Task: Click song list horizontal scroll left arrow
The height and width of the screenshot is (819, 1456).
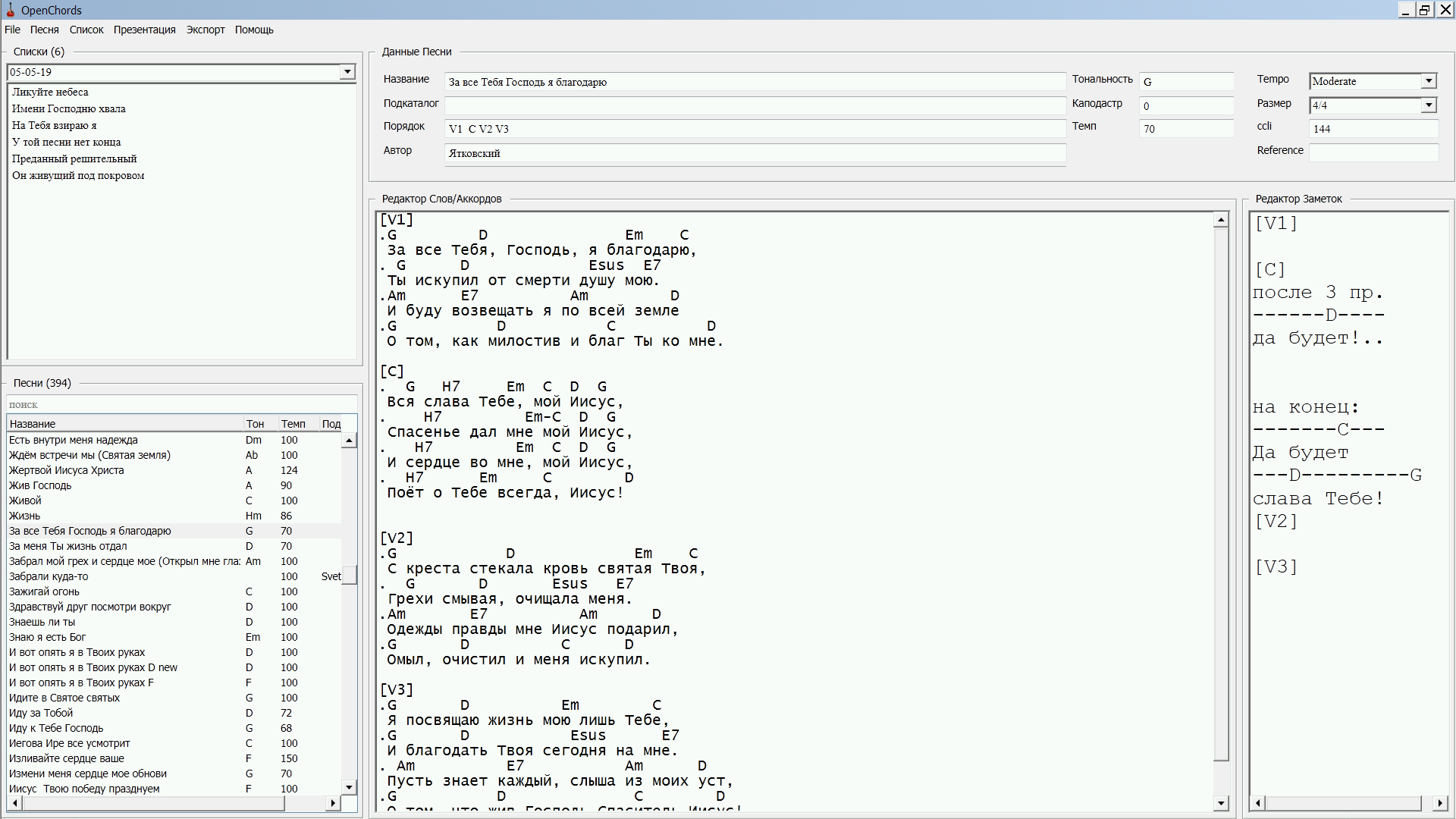Action: coord(15,803)
